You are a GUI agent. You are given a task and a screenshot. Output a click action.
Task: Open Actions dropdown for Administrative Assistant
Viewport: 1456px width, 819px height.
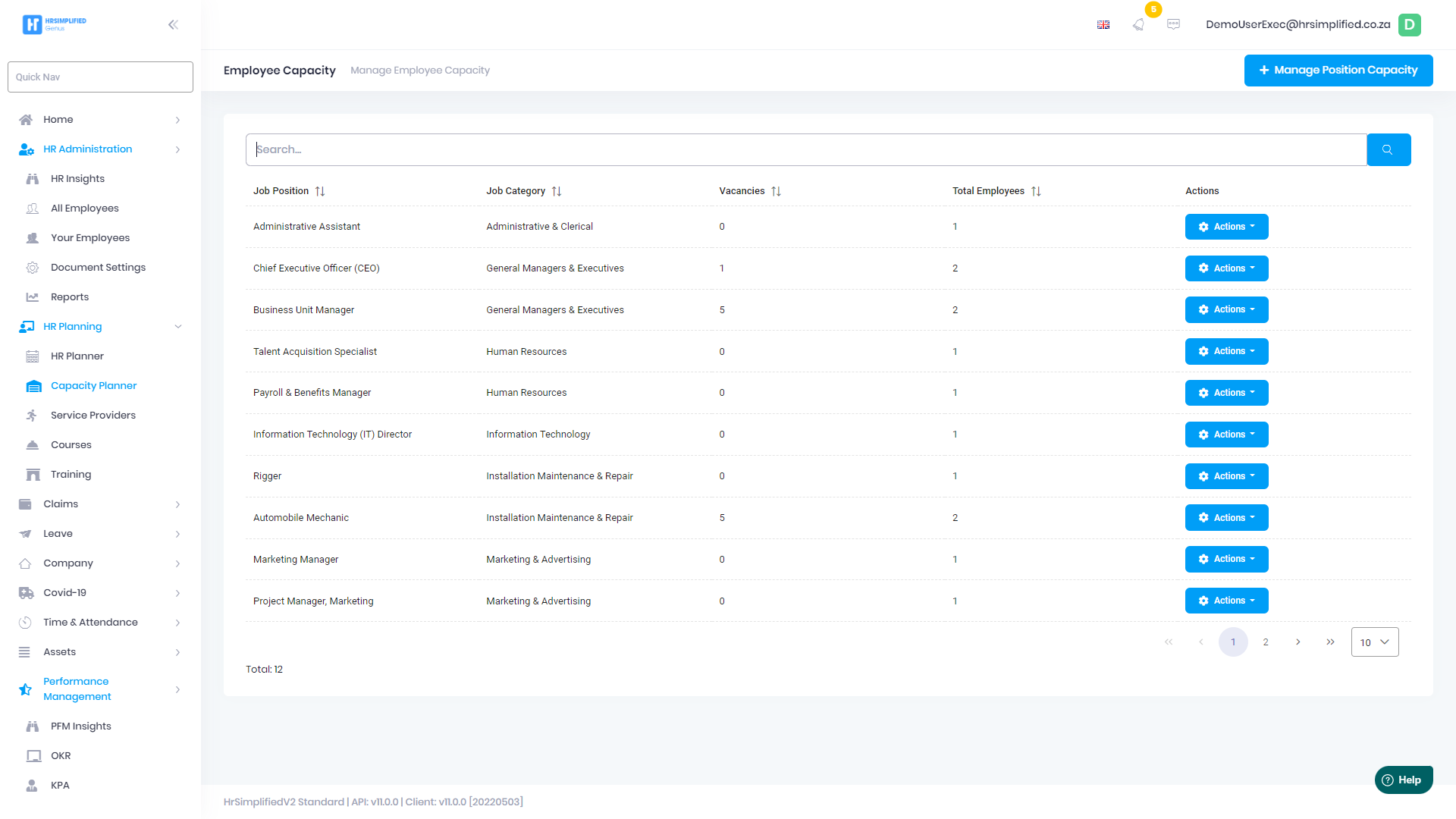(x=1226, y=227)
